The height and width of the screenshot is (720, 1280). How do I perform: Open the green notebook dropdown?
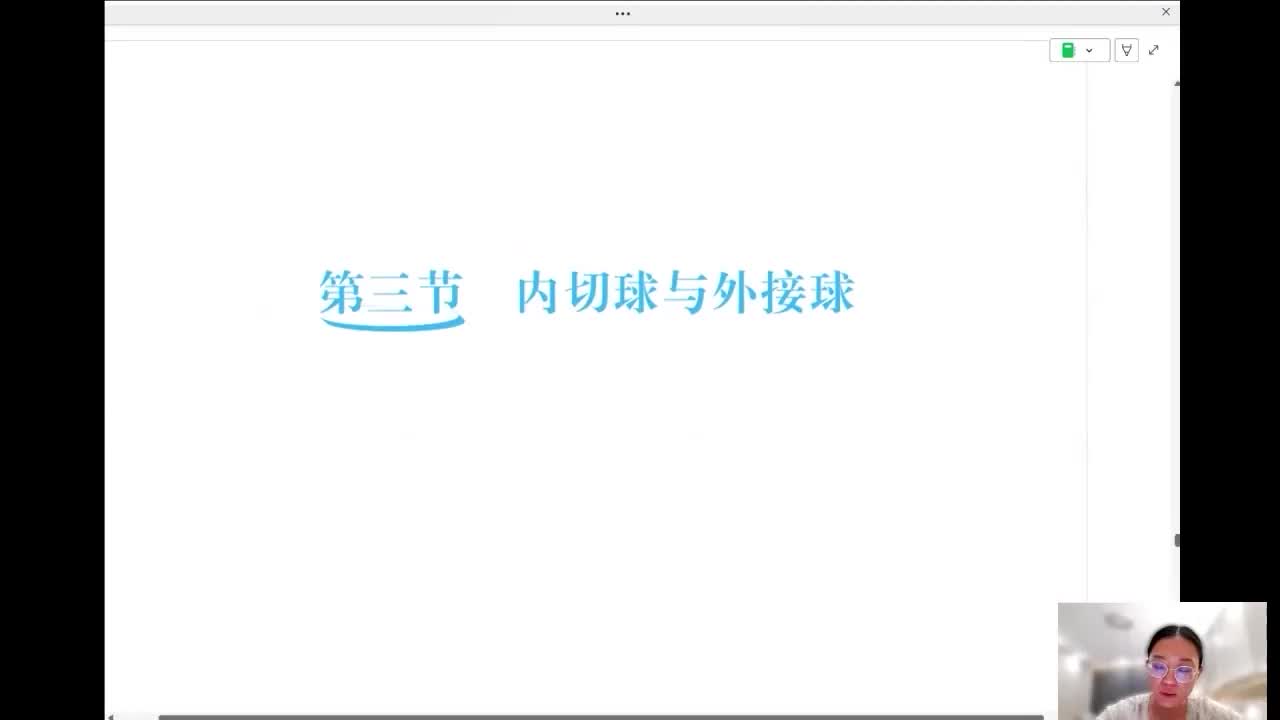pos(1079,50)
